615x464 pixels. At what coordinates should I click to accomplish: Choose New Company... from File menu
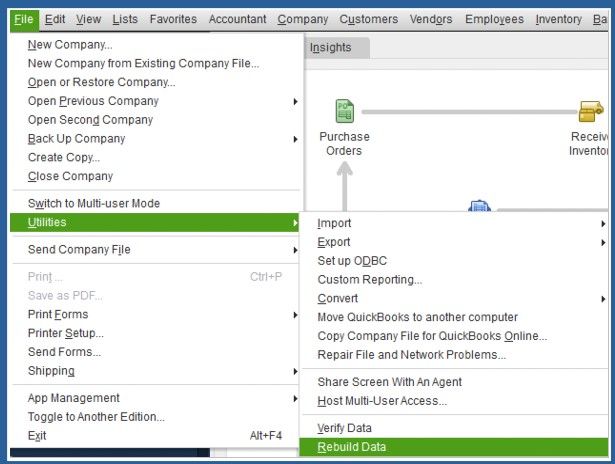coord(155,45)
